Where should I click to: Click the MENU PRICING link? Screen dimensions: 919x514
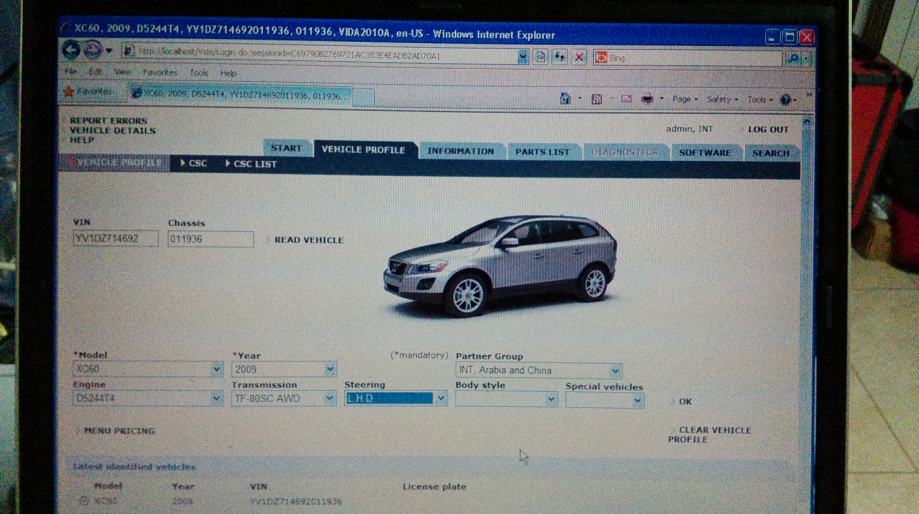pos(119,430)
